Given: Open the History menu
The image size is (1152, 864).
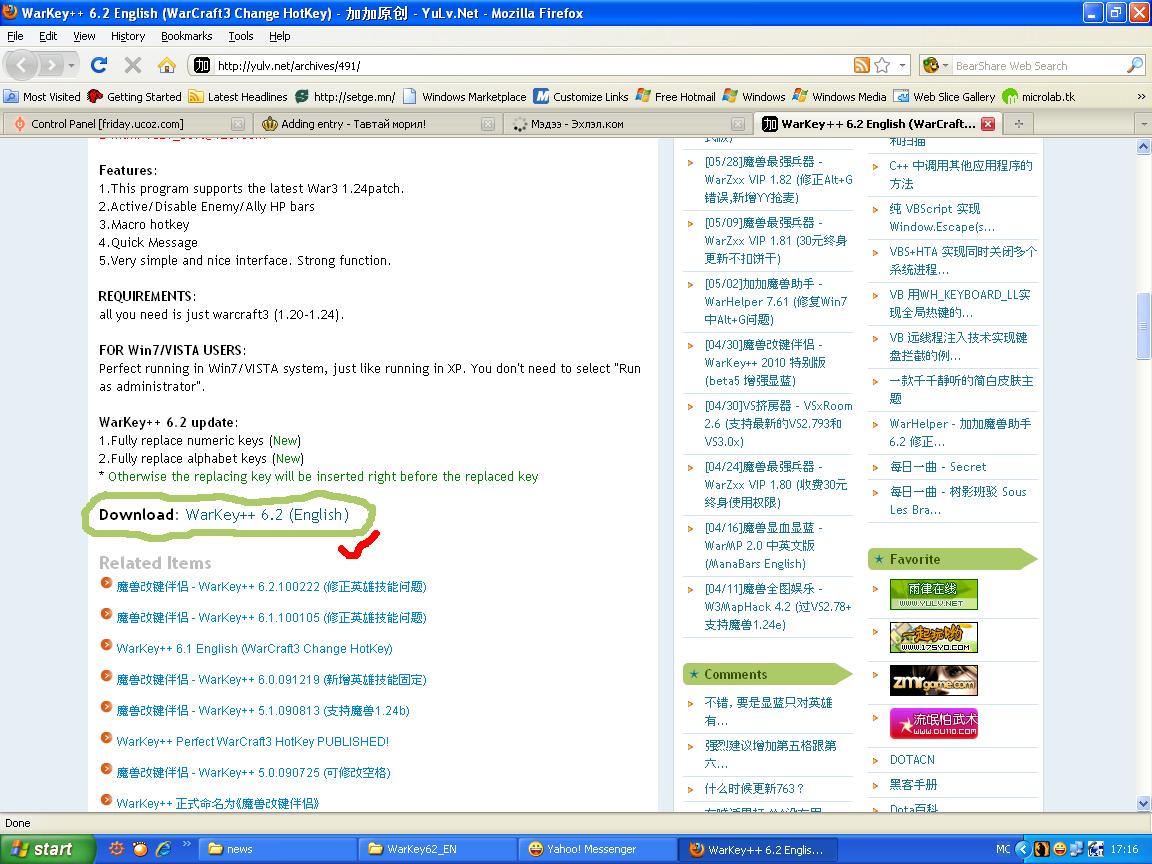Looking at the screenshot, I should (x=128, y=36).
